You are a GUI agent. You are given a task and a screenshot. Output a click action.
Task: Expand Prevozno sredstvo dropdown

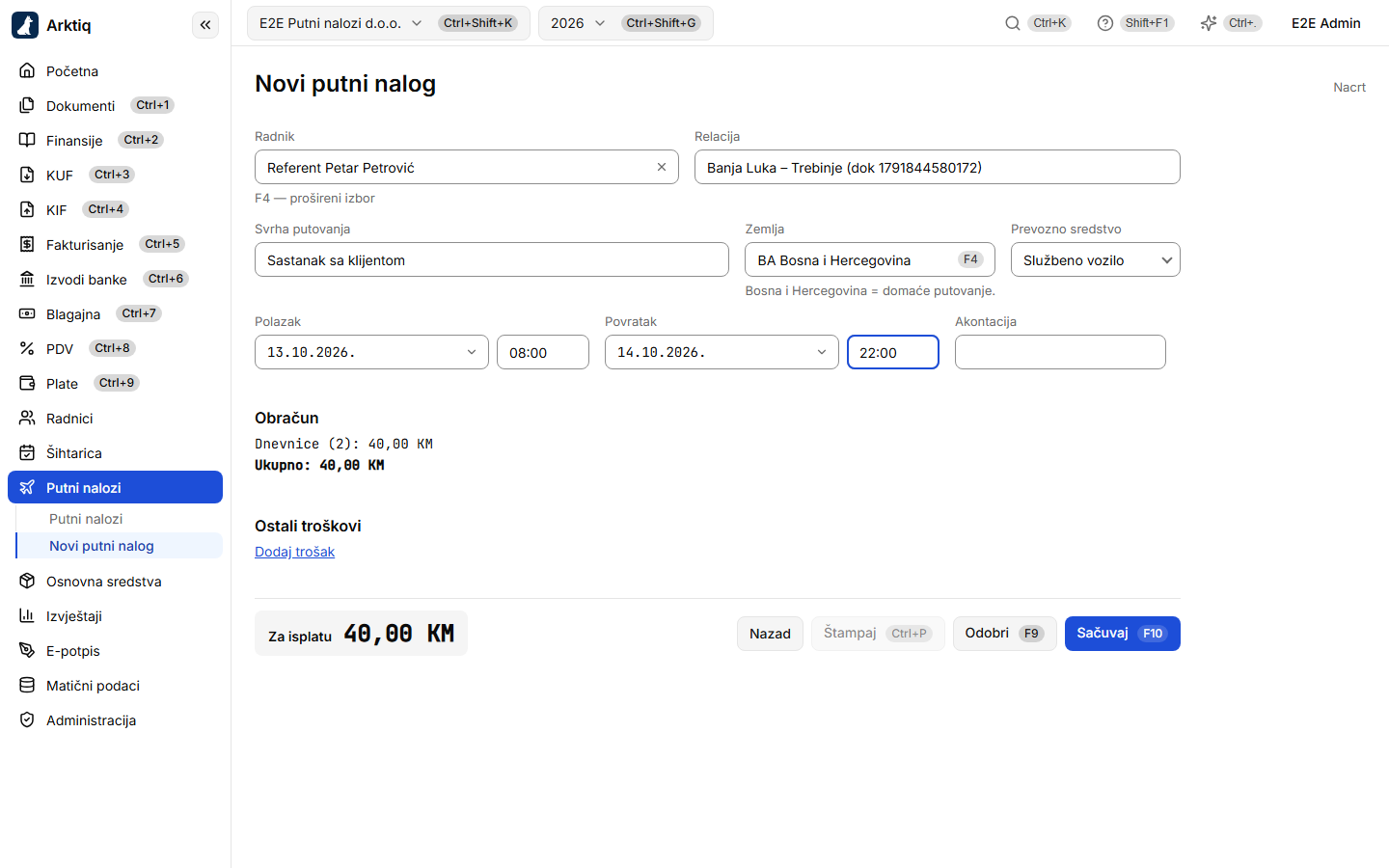1096,259
